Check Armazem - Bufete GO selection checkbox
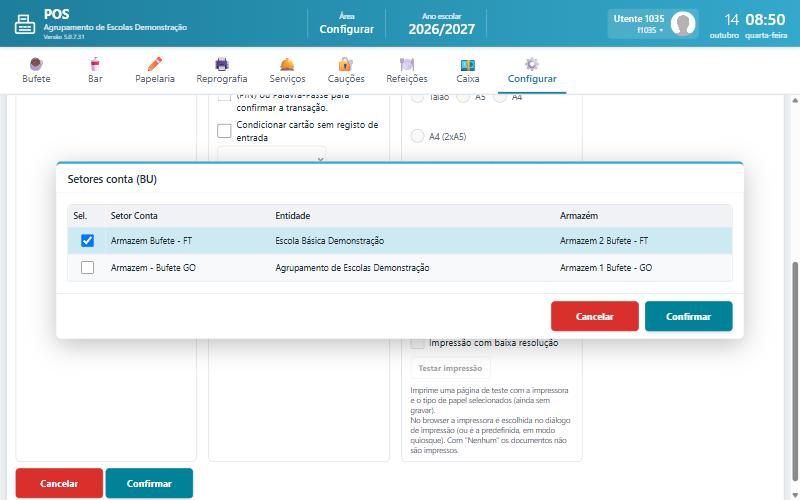This screenshot has width=800, height=500. point(87,267)
